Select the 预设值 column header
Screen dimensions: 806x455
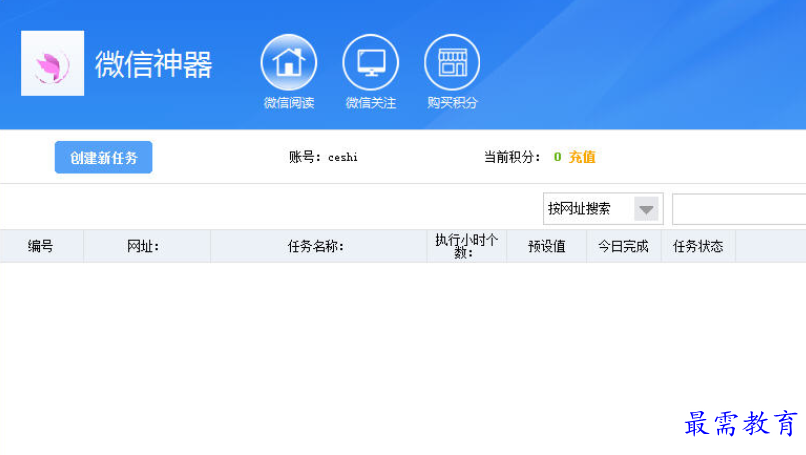point(546,246)
